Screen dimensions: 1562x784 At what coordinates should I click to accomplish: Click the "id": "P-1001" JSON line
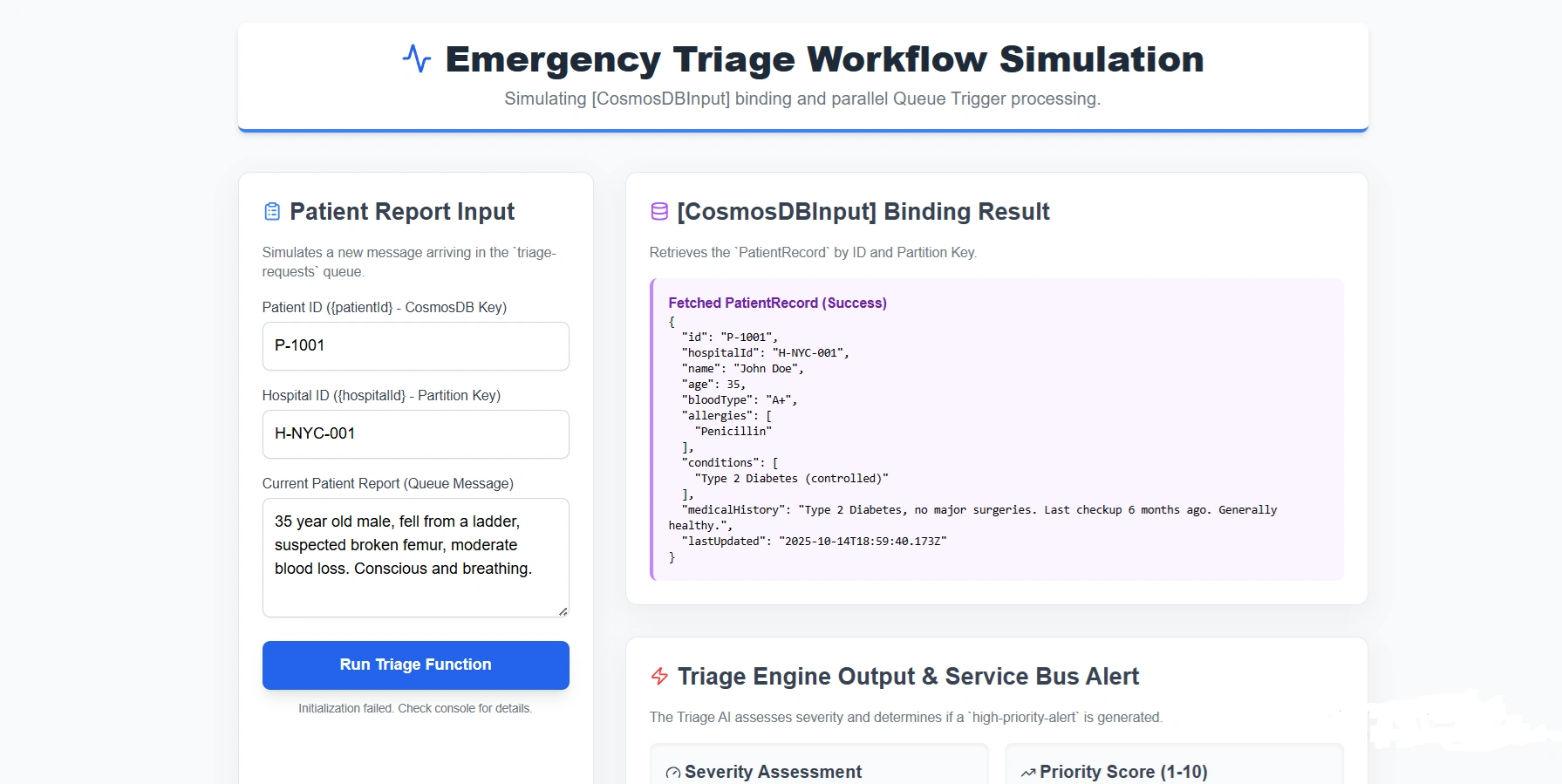pyautogui.click(x=729, y=337)
